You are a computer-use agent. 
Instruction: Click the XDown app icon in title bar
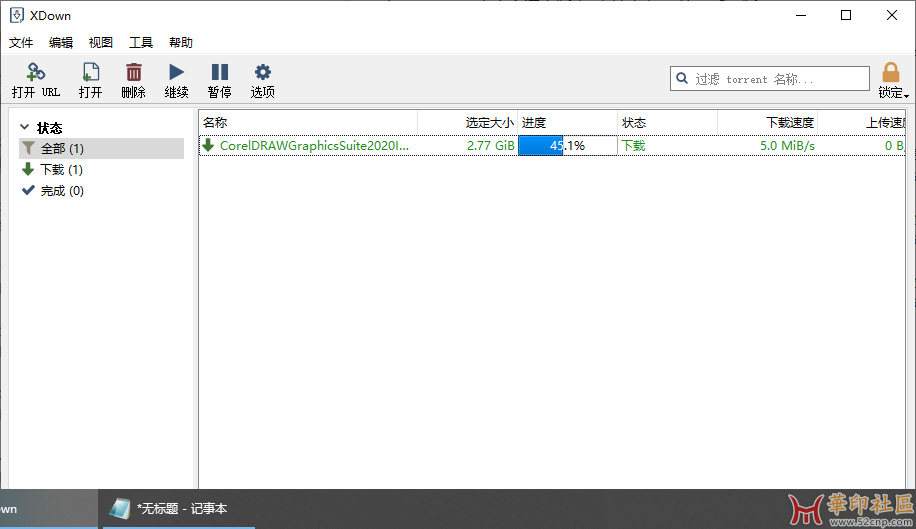pyautogui.click(x=17, y=15)
